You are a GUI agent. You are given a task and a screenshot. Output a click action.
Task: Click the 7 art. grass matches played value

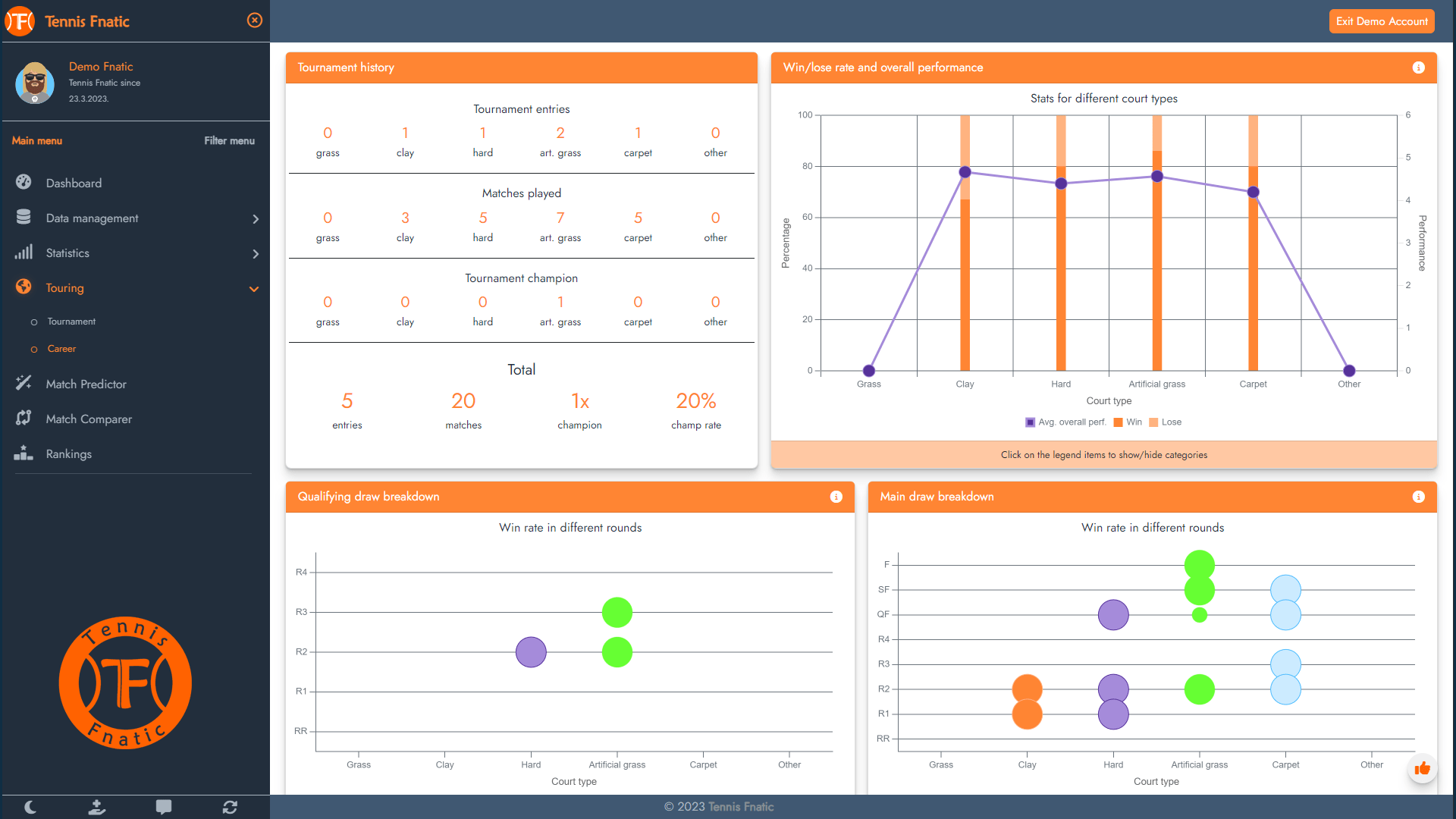560,218
